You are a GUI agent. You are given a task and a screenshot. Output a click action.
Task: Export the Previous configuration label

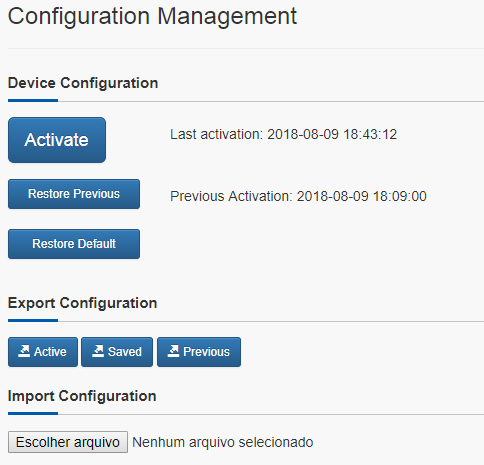(207, 352)
